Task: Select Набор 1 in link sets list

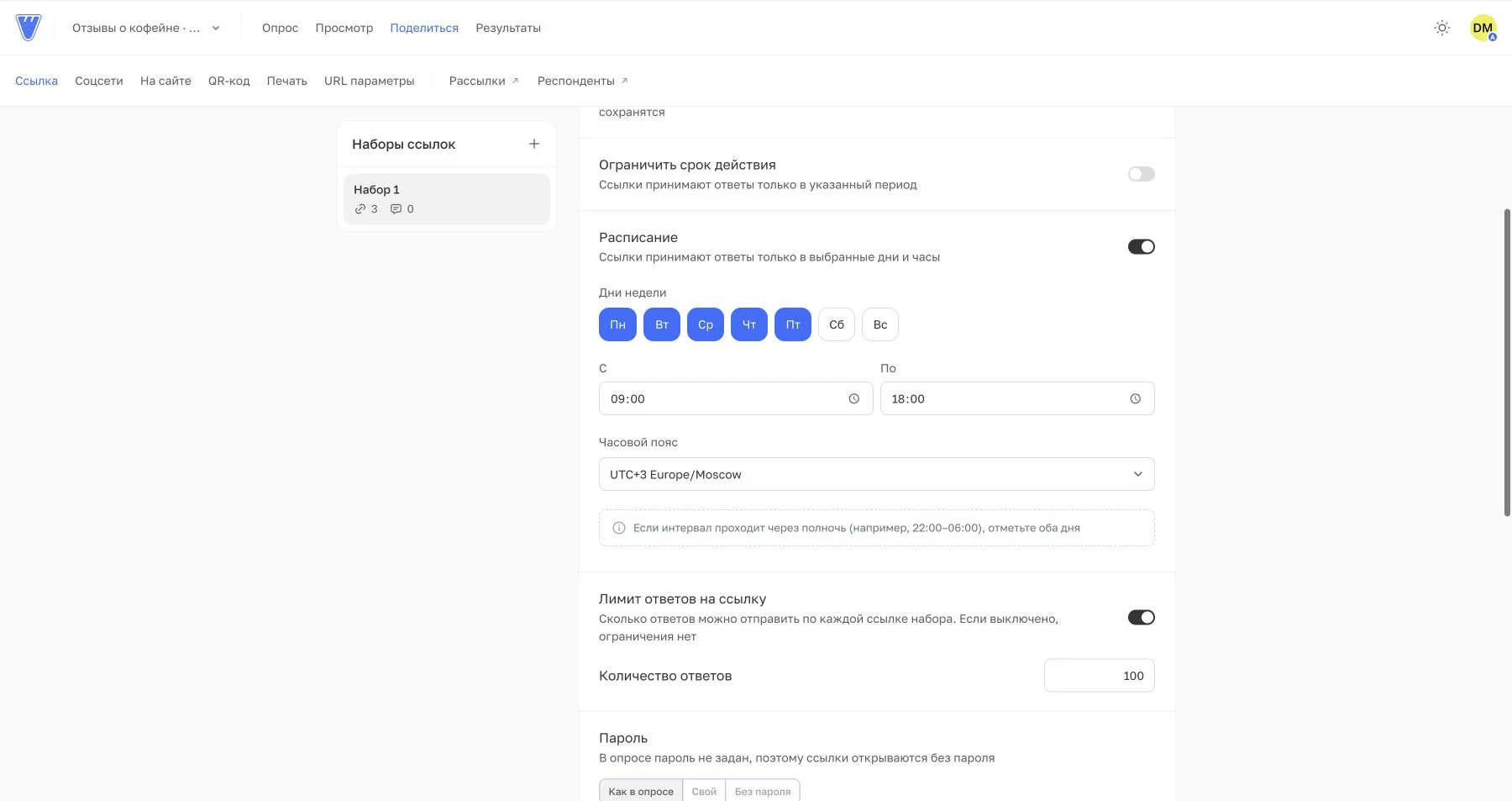Action: coord(447,199)
